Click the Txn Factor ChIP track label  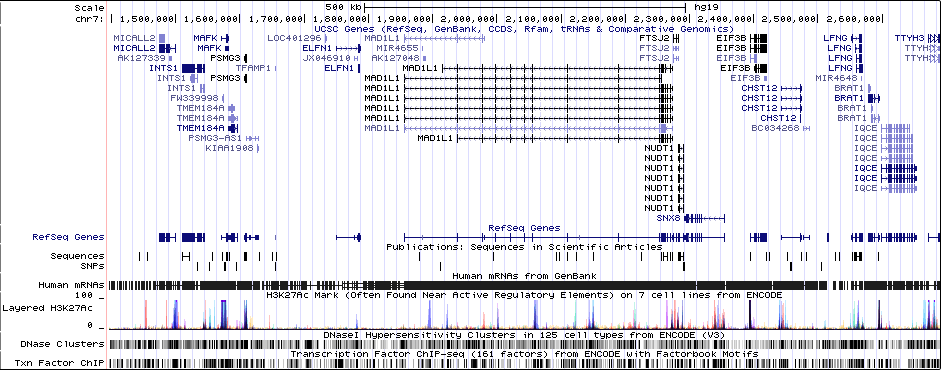pos(59,363)
